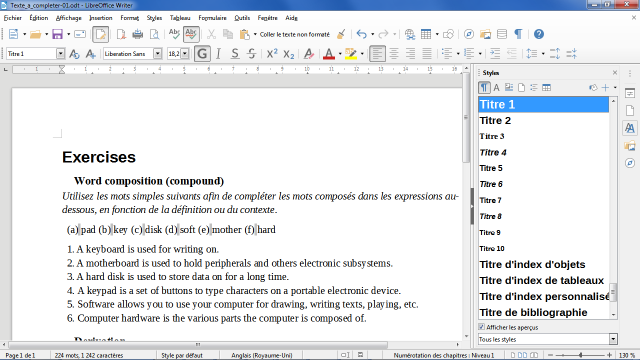Justify the paragraph text

[x=427, y=54]
